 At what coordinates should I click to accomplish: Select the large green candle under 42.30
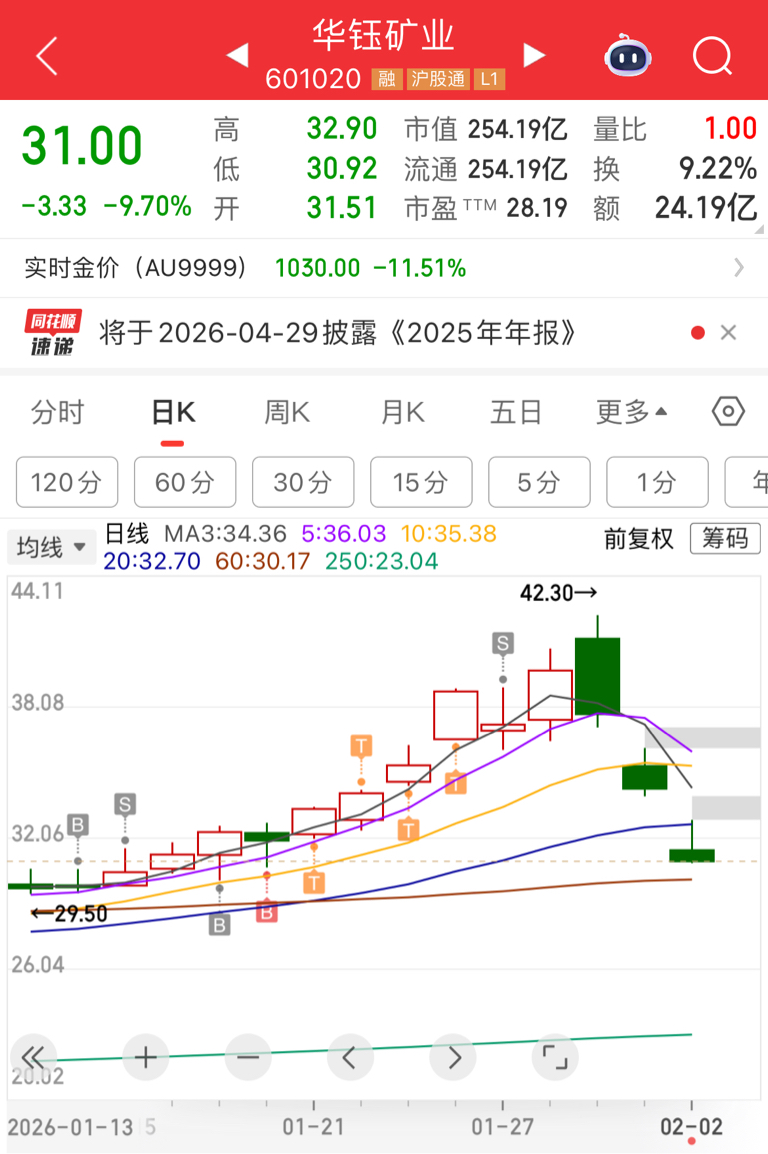597,676
